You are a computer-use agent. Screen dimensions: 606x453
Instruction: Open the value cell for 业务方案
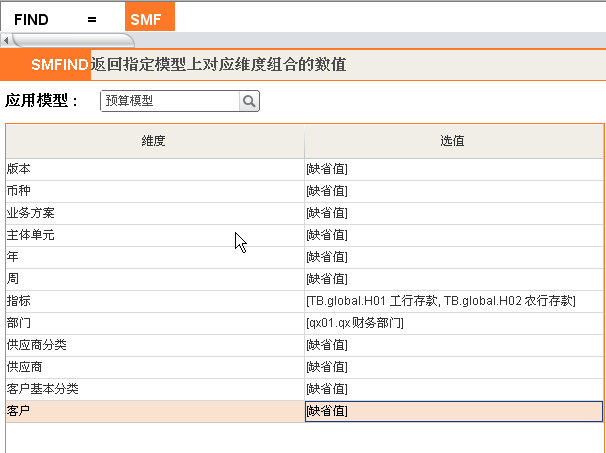point(454,213)
